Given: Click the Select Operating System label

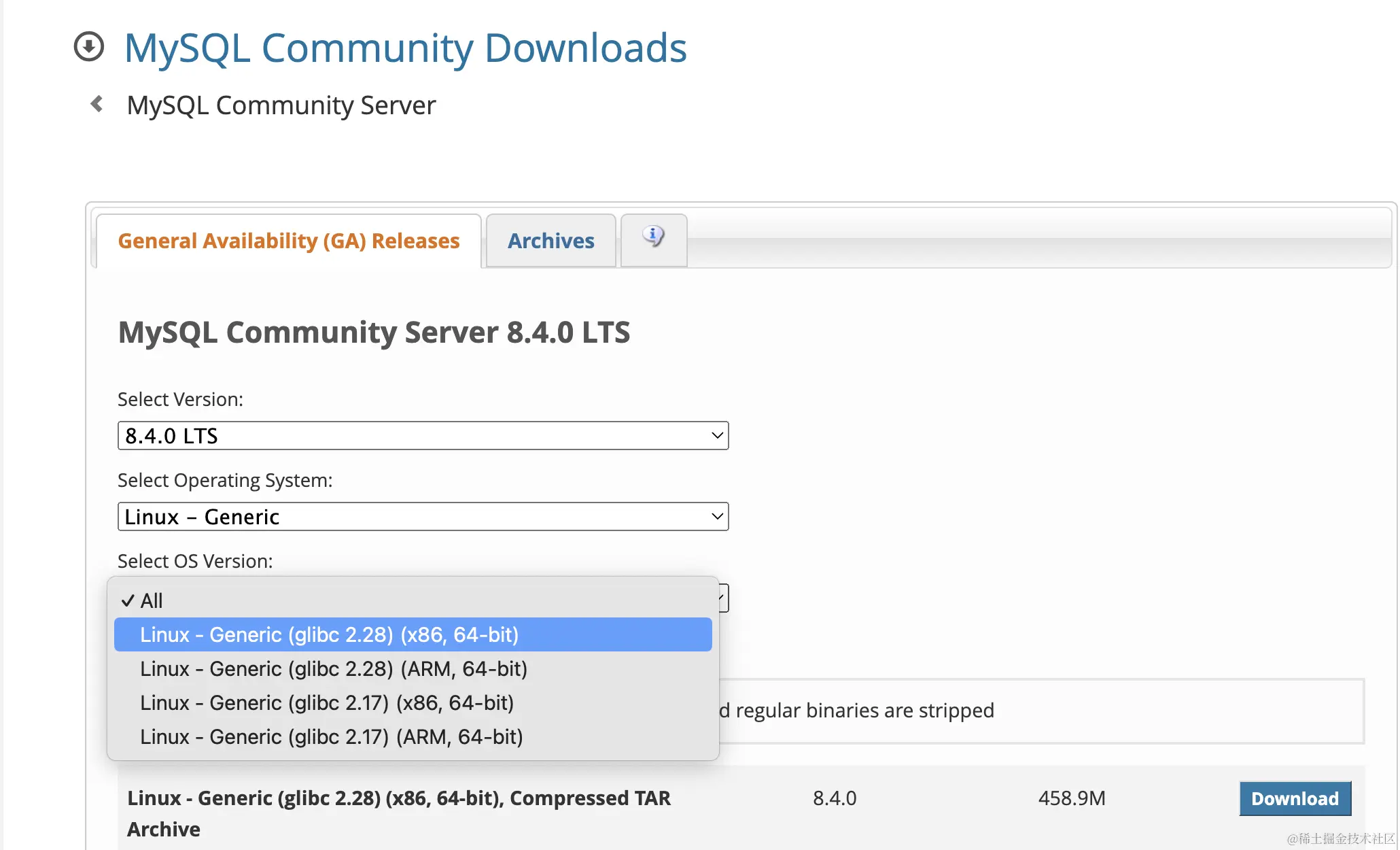Looking at the screenshot, I should tap(225, 480).
